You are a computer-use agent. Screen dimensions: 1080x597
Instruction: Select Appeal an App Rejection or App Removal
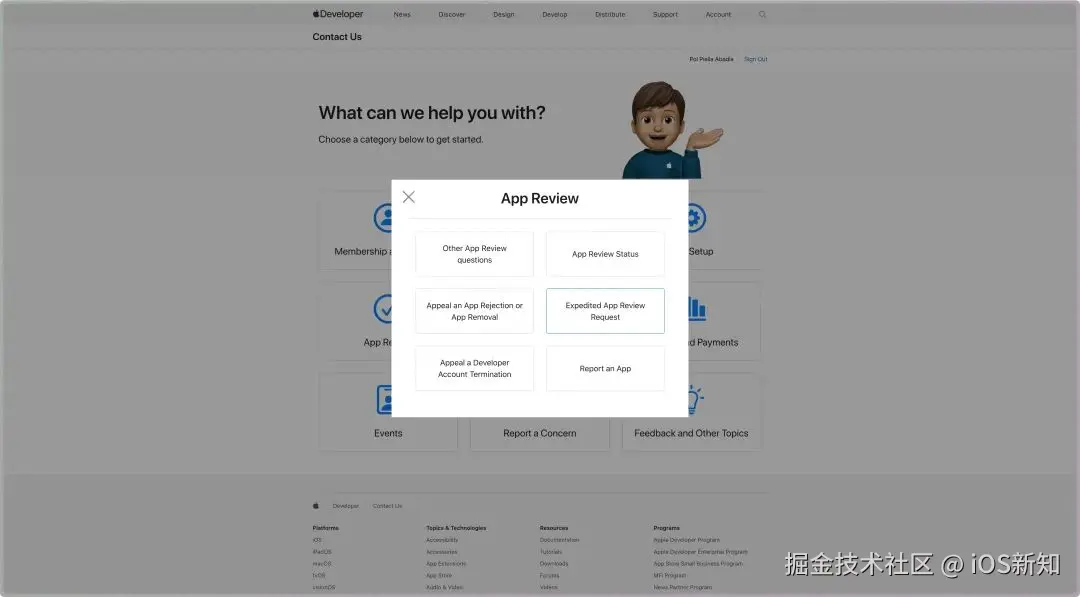[x=475, y=311]
